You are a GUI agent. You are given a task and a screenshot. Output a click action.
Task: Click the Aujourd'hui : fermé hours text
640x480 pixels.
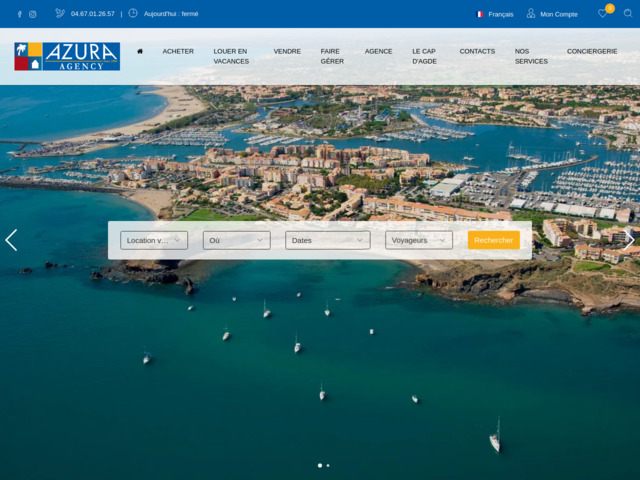click(171, 14)
